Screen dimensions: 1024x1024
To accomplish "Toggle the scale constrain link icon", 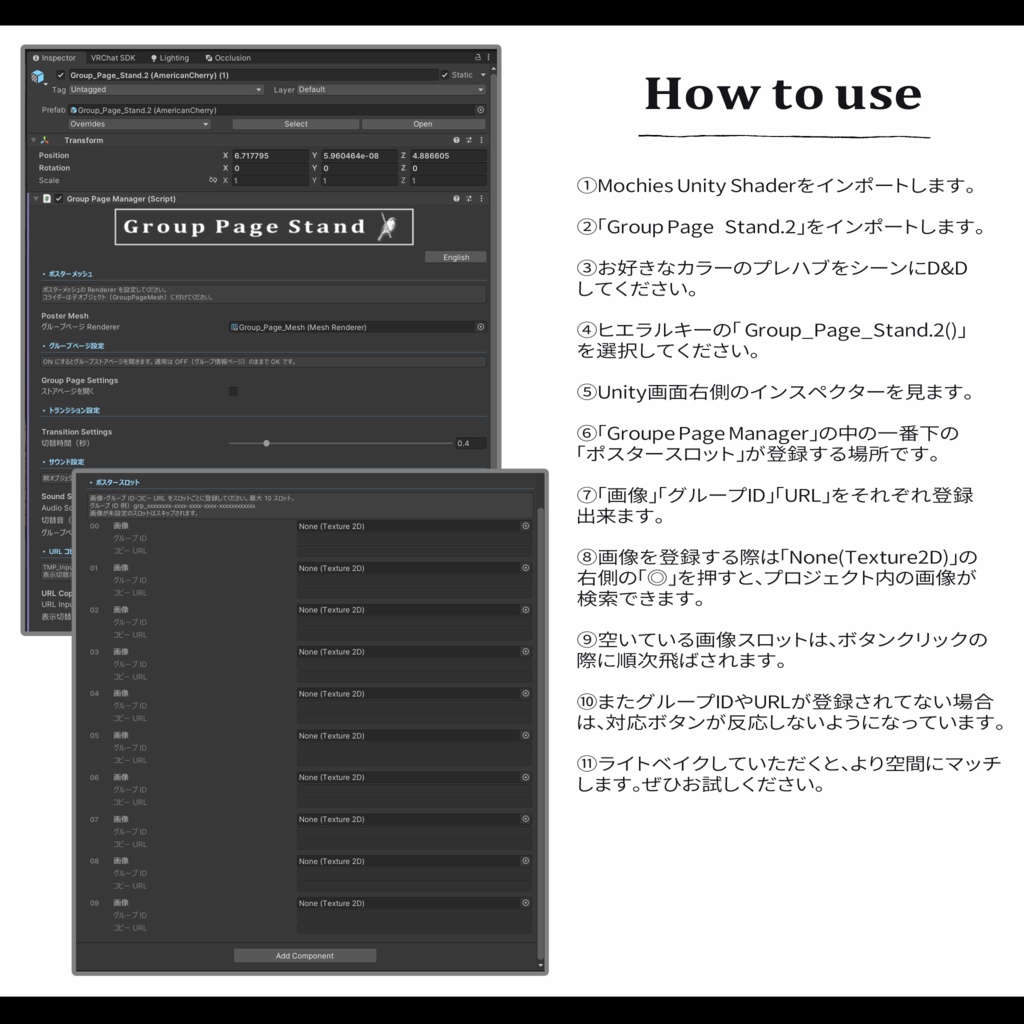I will [213, 180].
